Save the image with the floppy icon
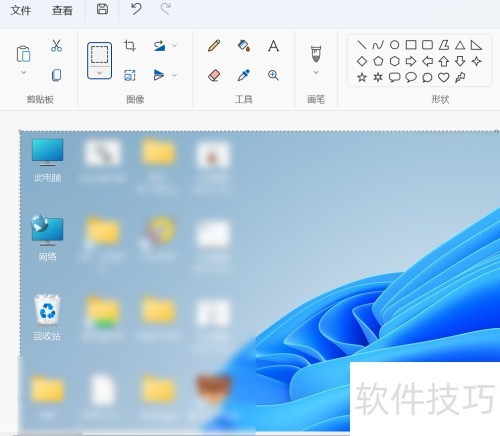This screenshot has width=500, height=436. 102,9
